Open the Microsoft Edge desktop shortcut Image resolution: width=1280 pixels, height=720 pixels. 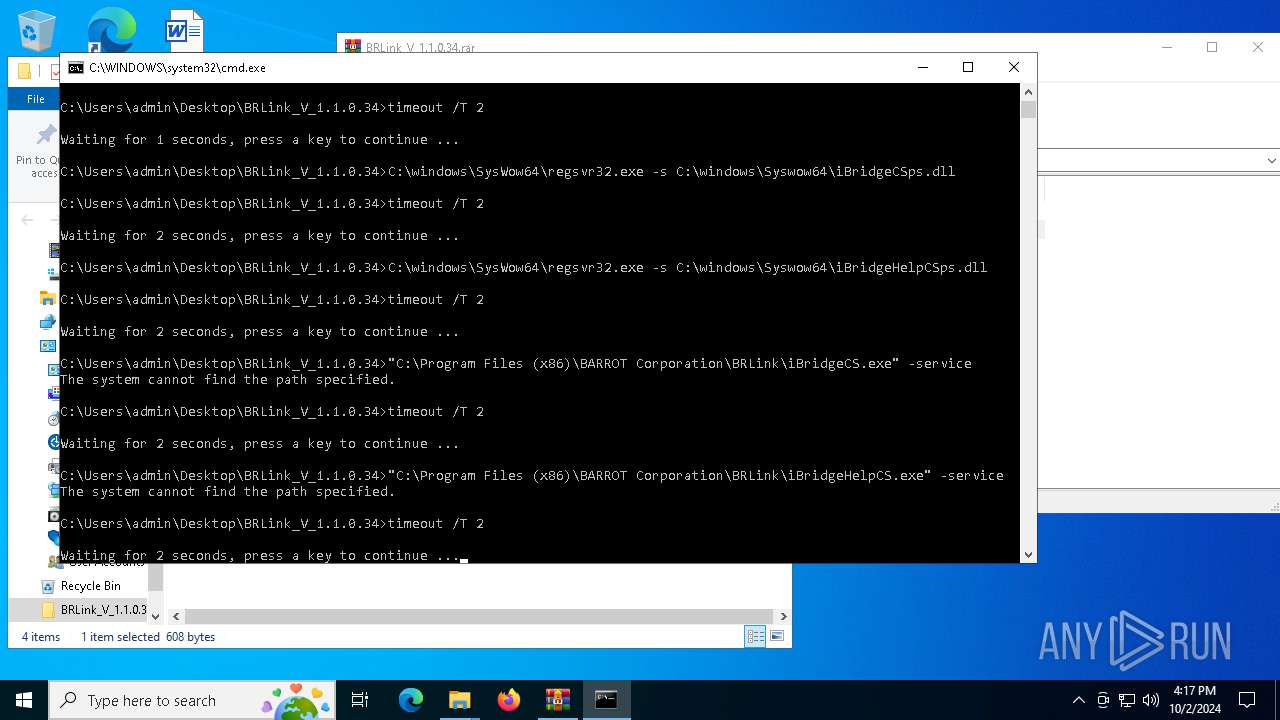point(111,30)
